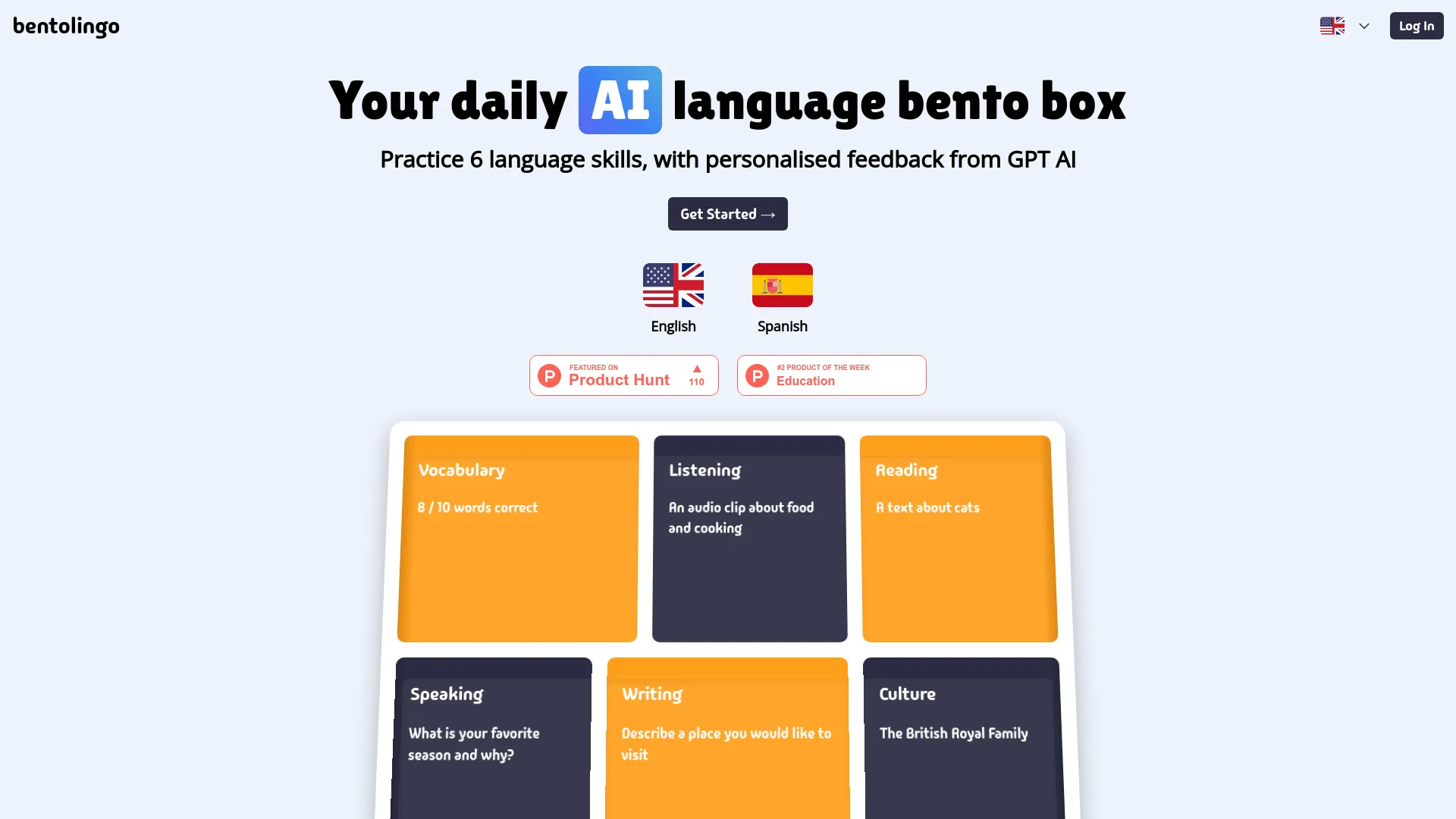Click the Get Started button
The image size is (1456, 819).
coord(728,214)
